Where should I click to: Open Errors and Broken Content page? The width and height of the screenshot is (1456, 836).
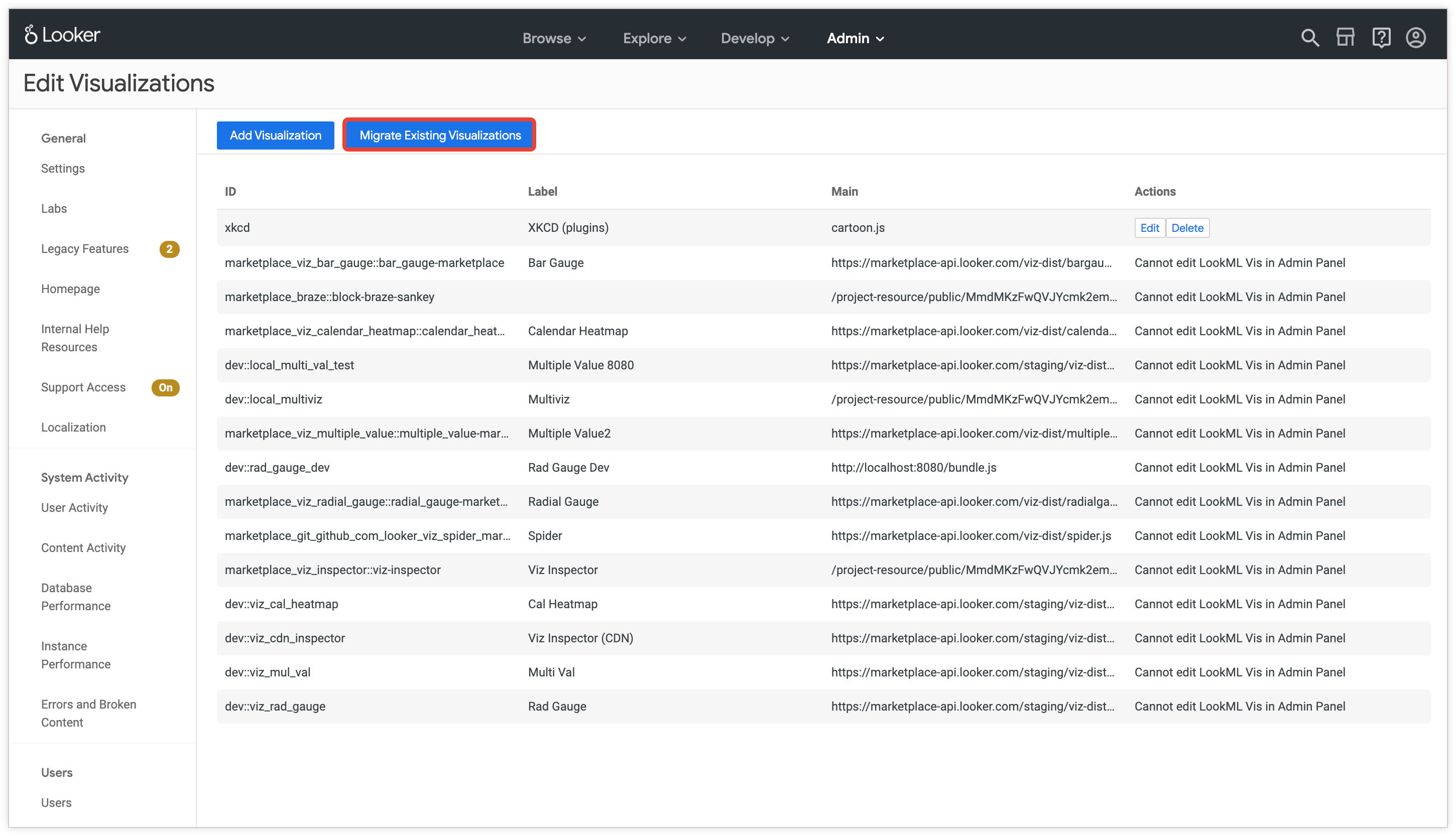coord(88,713)
